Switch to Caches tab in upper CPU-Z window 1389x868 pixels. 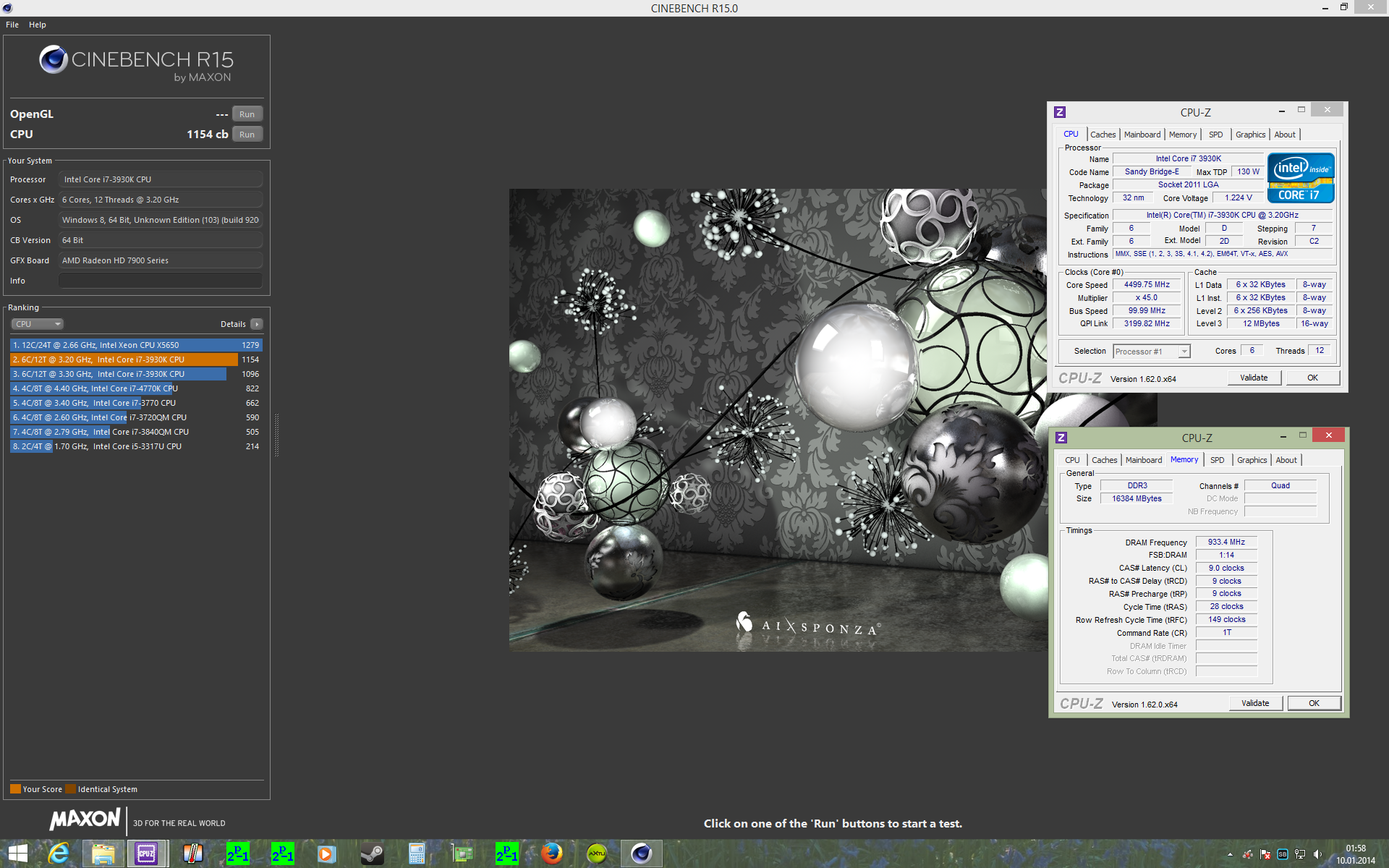coord(1103,135)
